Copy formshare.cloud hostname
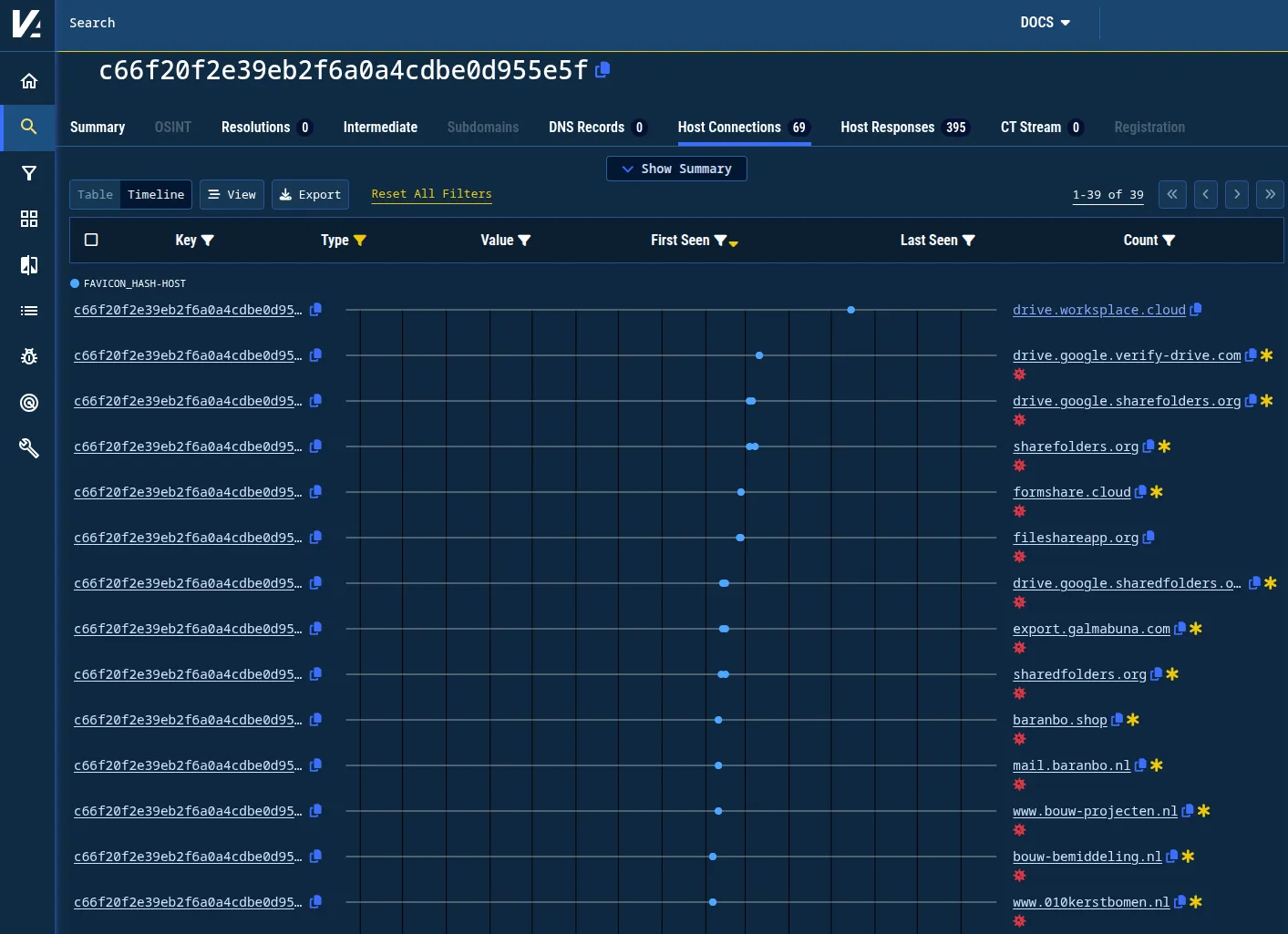The height and width of the screenshot is (934, 1288). [1140, 492]
